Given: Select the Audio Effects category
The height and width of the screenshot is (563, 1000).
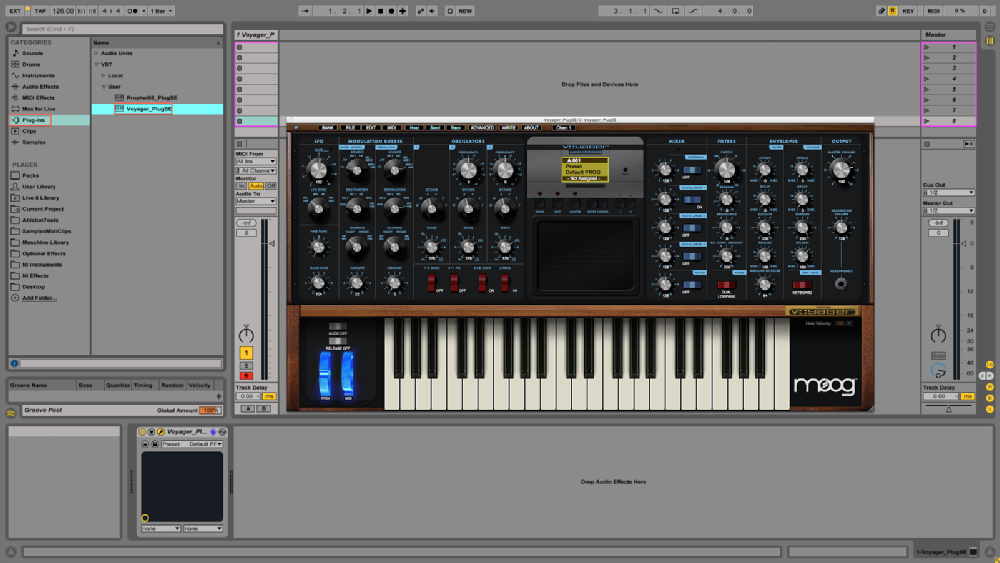Looking at the screenshot, I should click(x=40, y=86).
